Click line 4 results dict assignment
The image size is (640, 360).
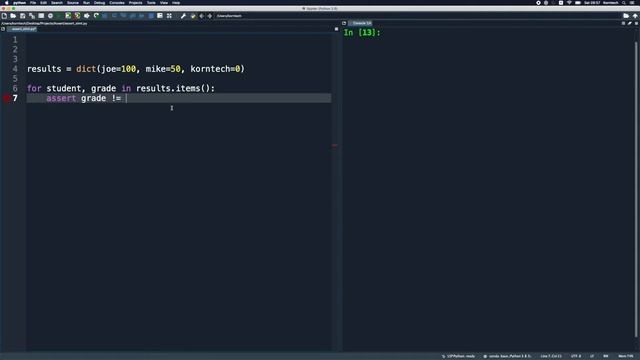tap(136, 69)
